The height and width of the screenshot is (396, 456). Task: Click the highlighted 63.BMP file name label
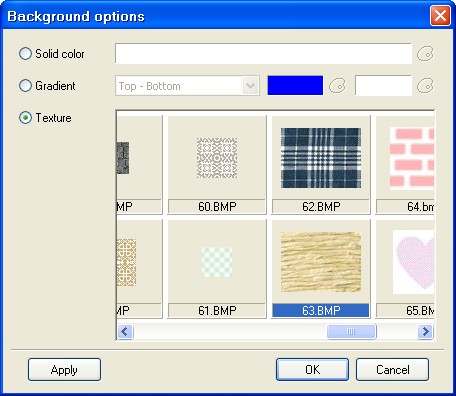(x=321, y=311)
